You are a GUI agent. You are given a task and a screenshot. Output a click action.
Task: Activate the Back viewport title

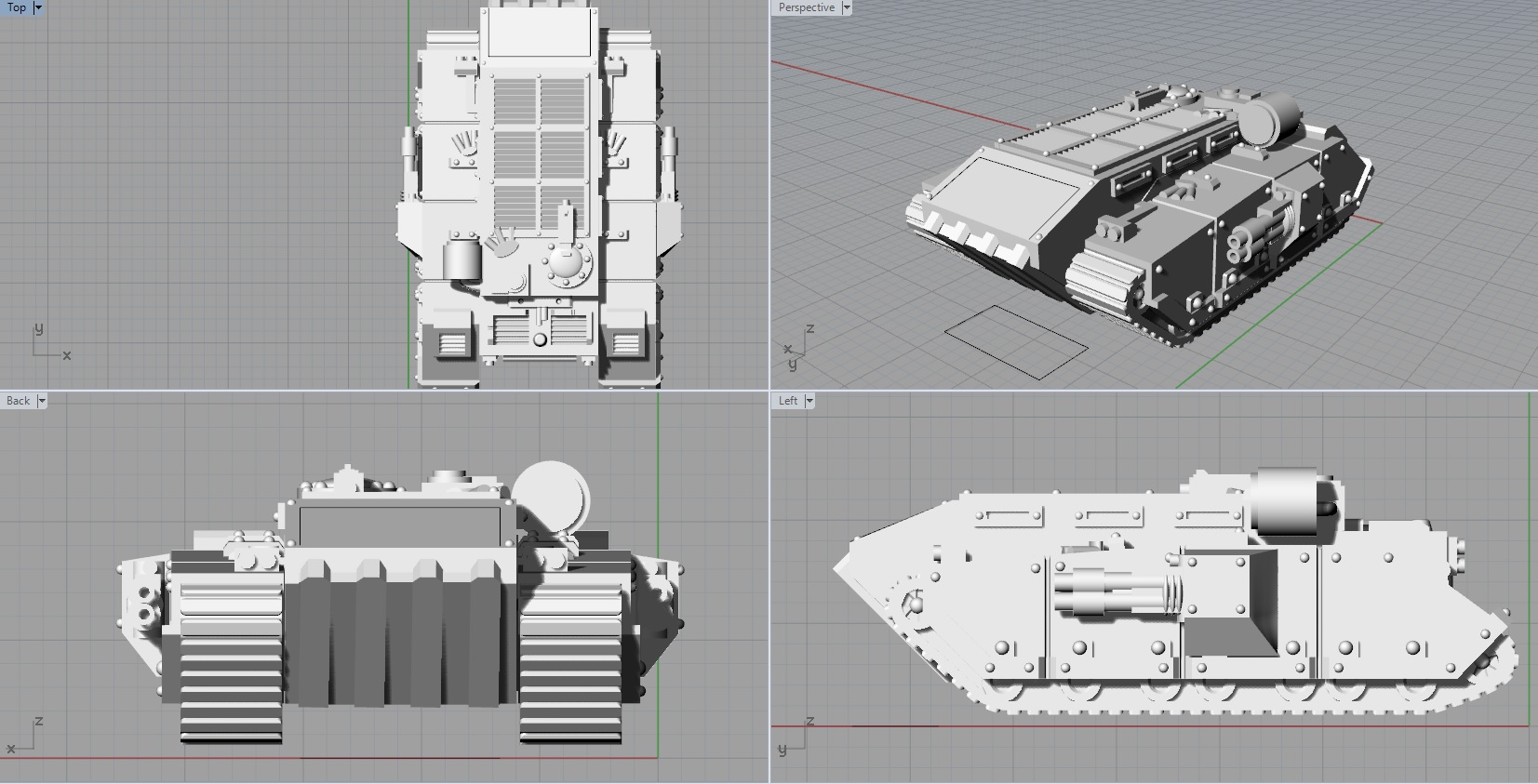coord(18,401)
